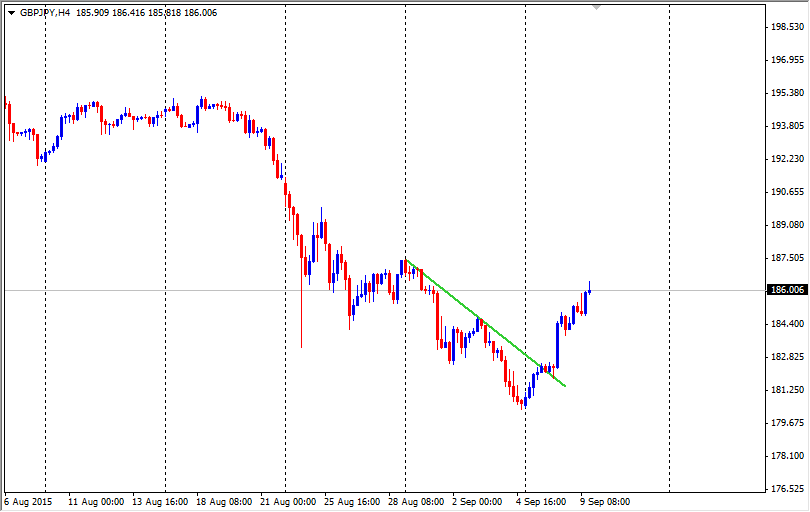This screenshot has height=512, width=810.
Task: Click the 193.805 price scale label
Action: [787, 126]
